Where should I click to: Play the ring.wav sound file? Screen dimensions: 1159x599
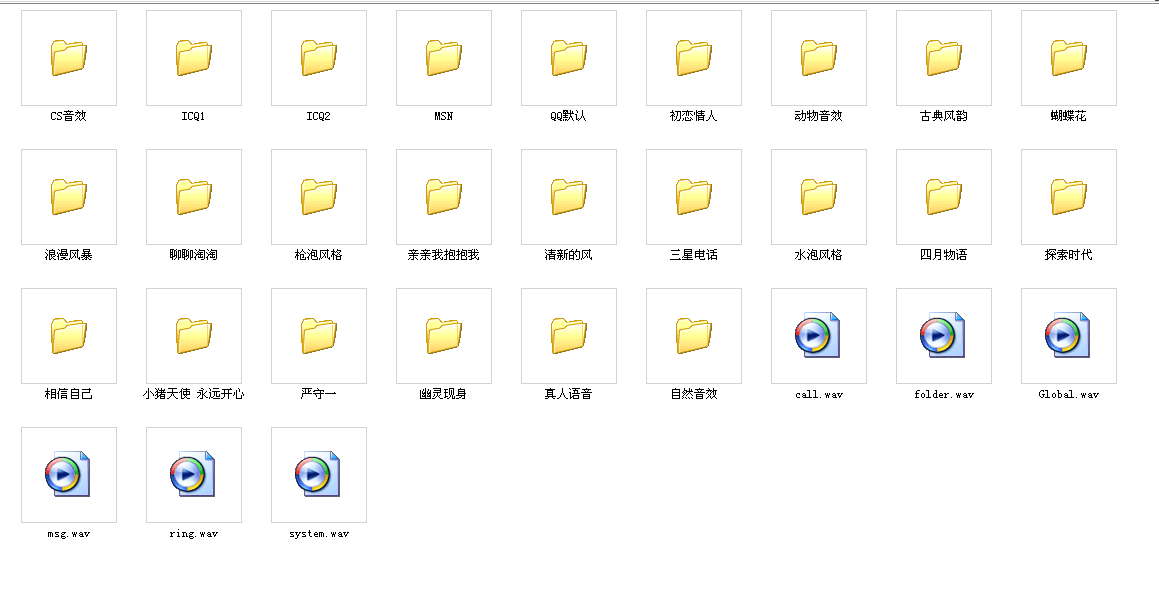(x=192, y=474)
